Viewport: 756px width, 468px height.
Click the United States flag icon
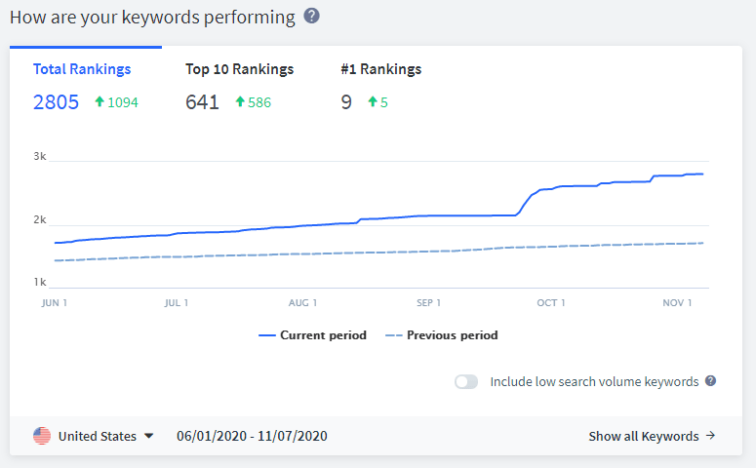coord(42,436)
